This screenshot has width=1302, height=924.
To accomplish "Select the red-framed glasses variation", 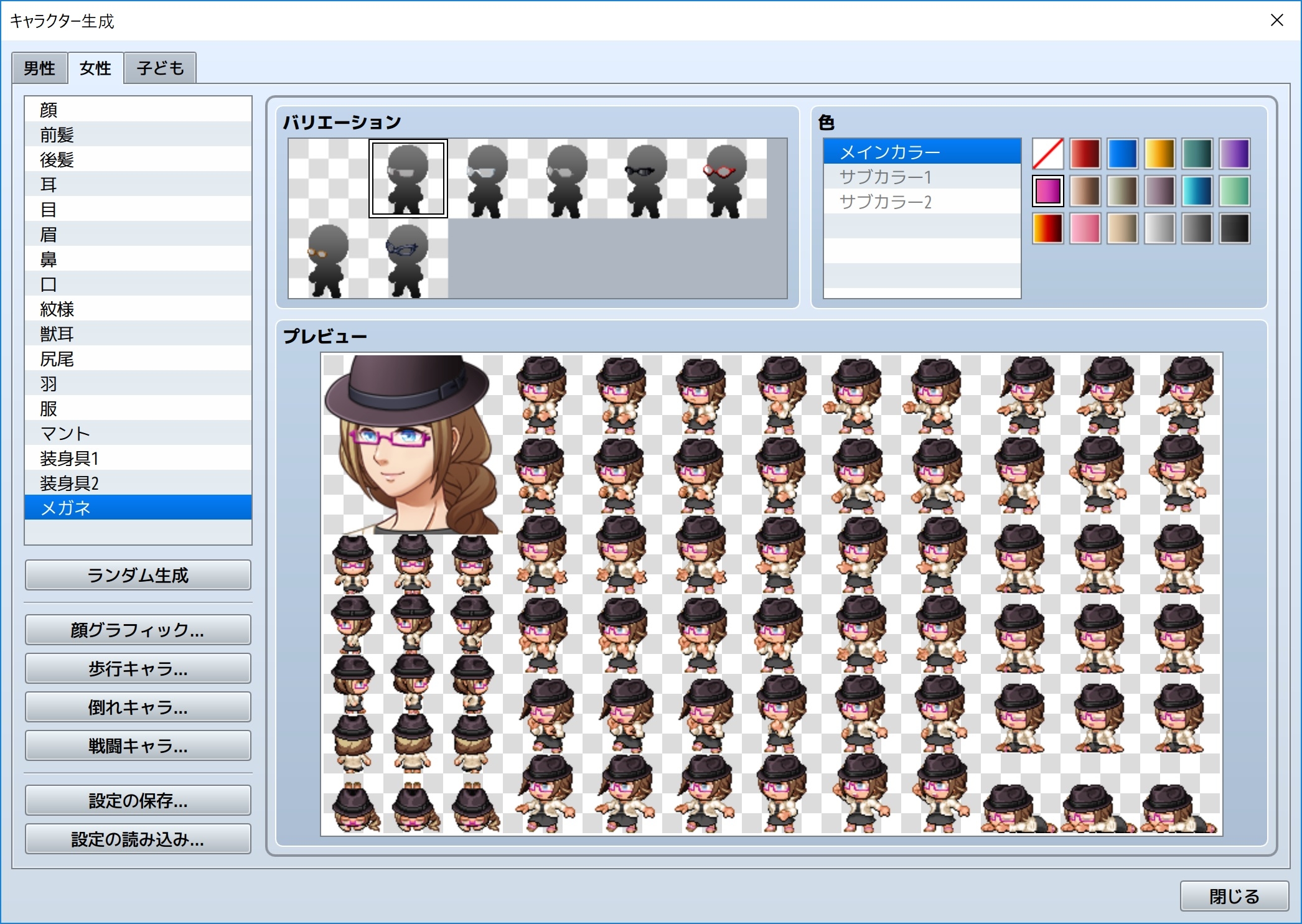I will 726,179.
